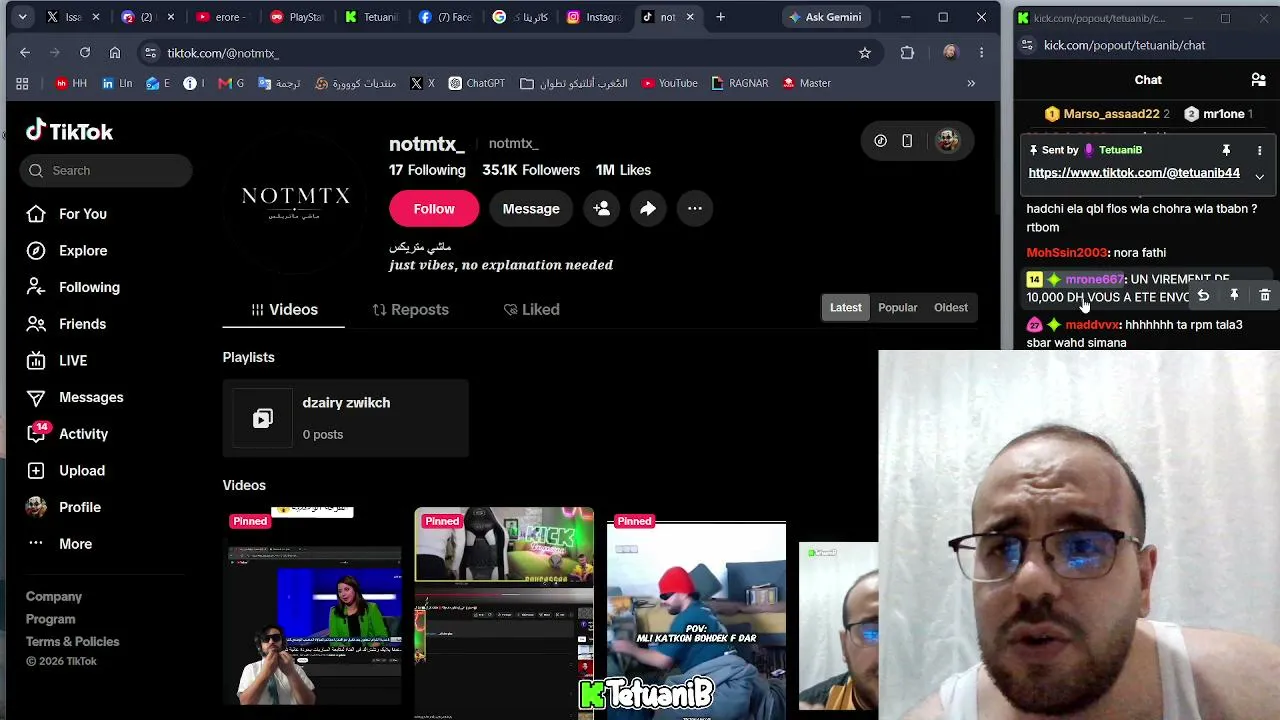Open the dzairy zwichk playlist
The image size is (1280, 720).
(345, 418)
